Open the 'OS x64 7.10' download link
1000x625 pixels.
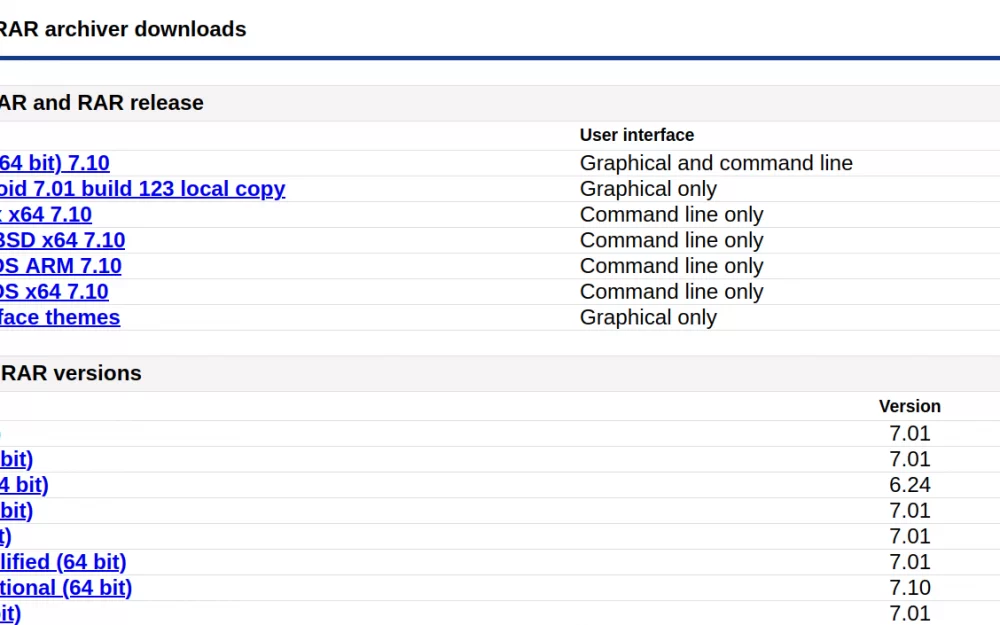(54, 291)
